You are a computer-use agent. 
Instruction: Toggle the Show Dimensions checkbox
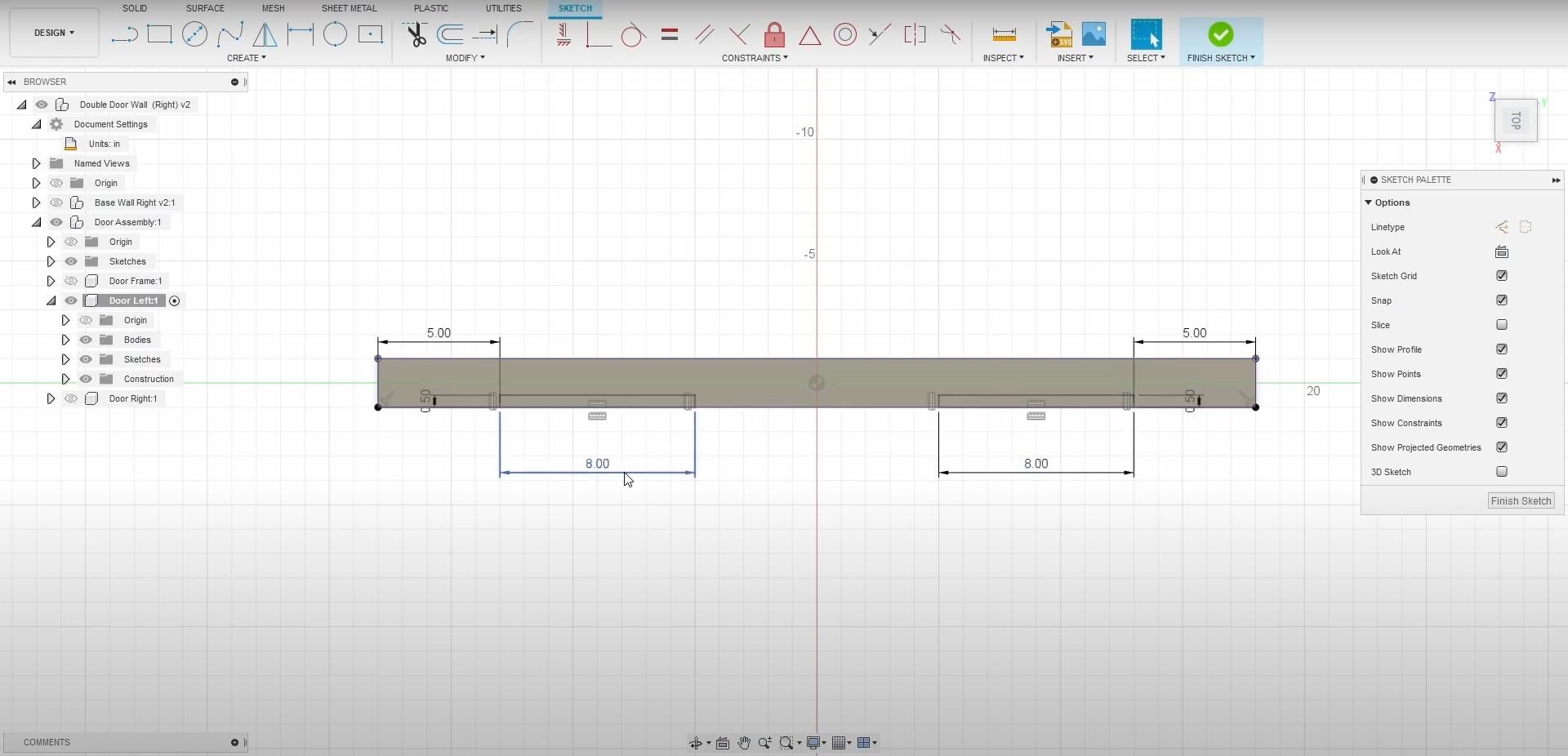pos(1501,398)
